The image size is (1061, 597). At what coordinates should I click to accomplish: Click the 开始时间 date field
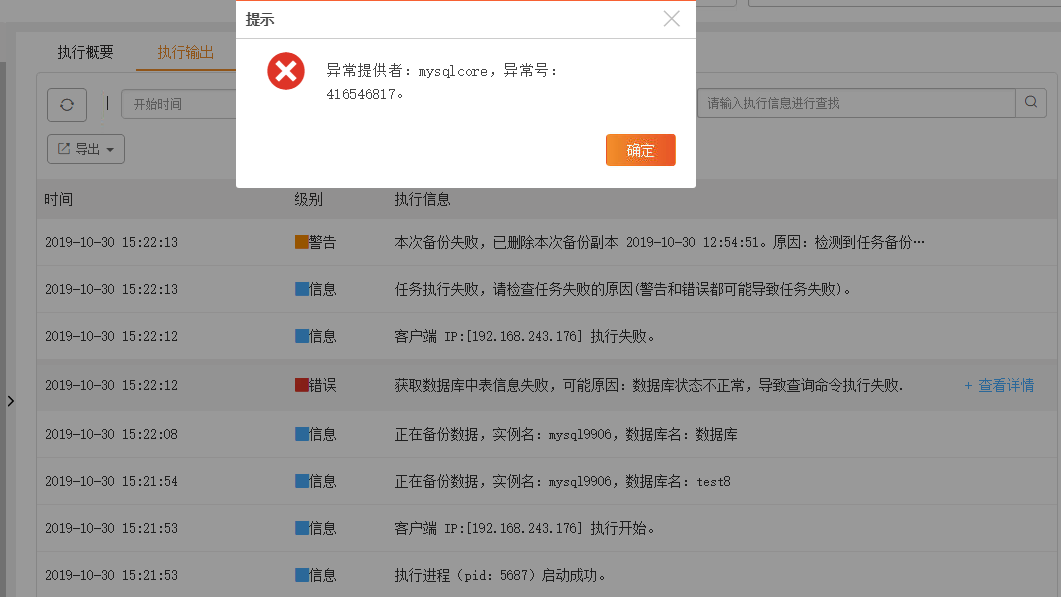click(179, 104)
